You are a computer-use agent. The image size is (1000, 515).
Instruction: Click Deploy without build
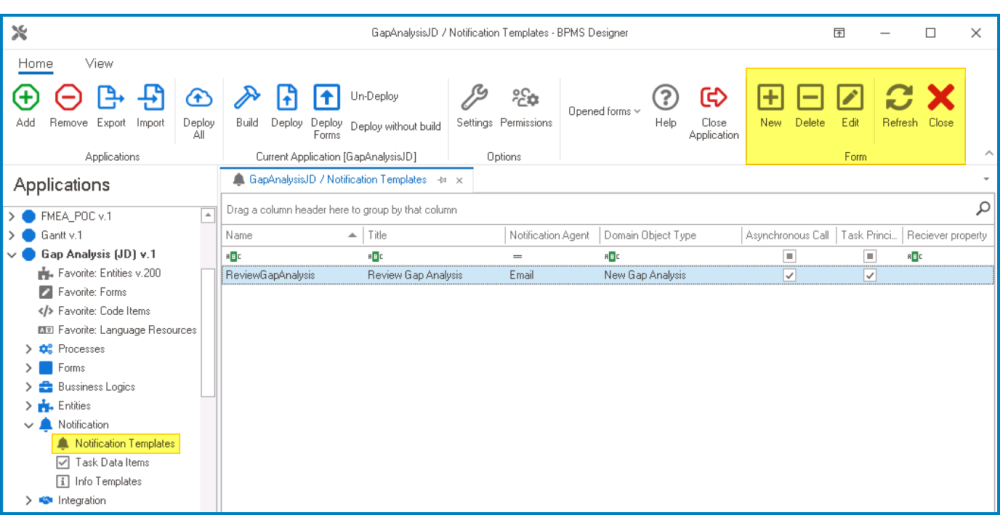(395, 126)
